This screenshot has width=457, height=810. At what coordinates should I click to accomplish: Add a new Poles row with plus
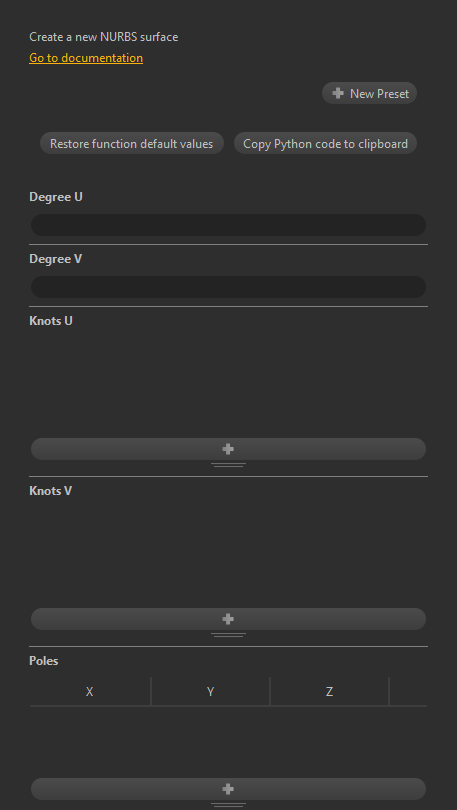[228, 789]
